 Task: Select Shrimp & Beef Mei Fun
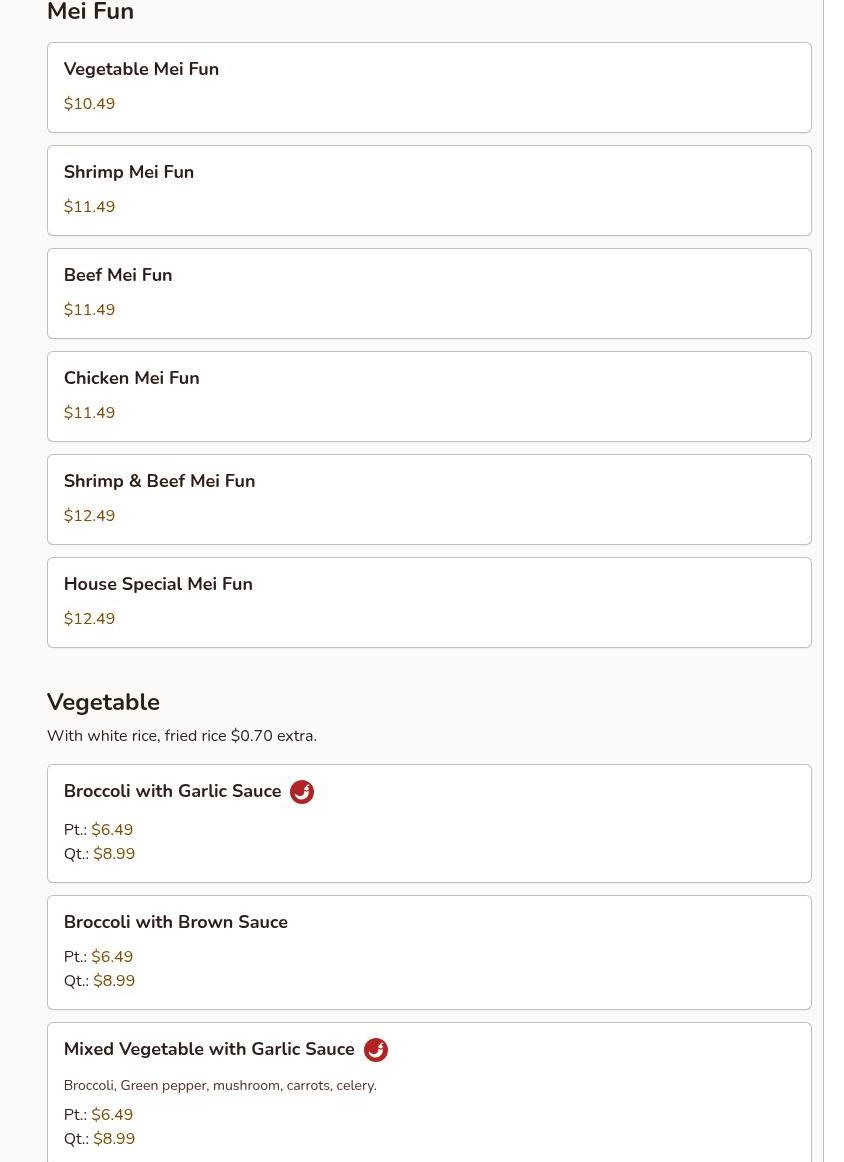pyautogui.click(x=428, y=499)
